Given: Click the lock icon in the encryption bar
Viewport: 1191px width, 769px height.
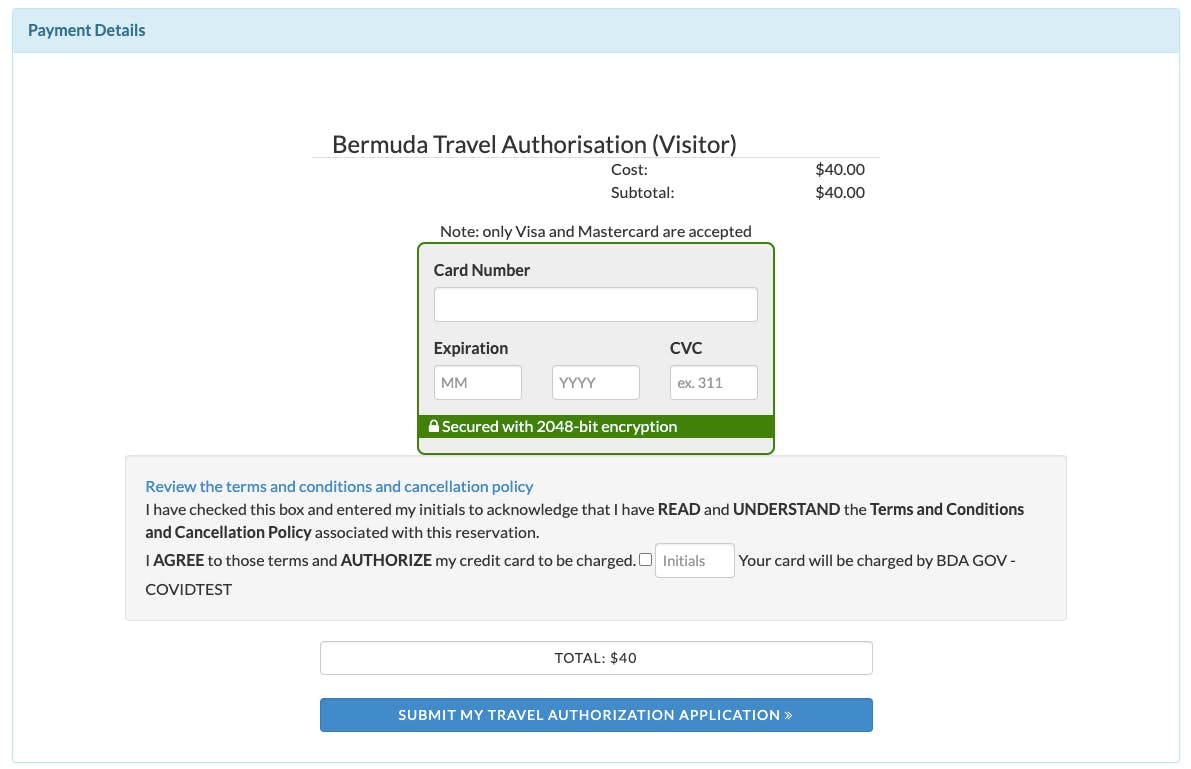Looking at the screenshot, I should pos(433,426).
